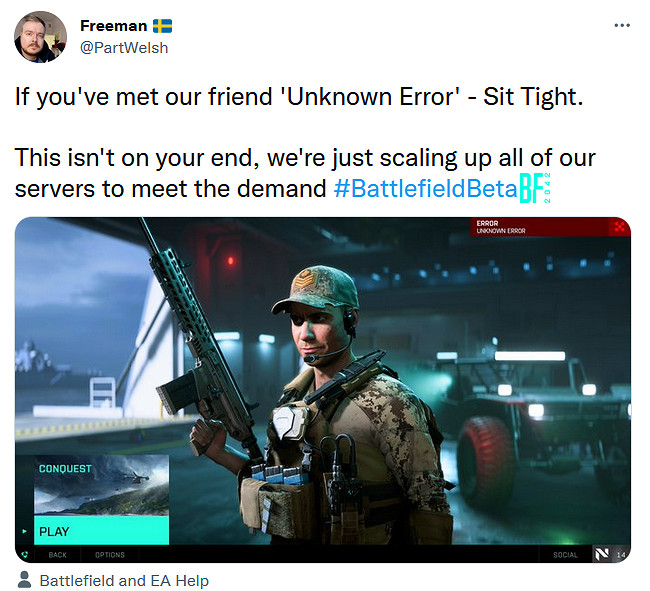The width and height of the screenshot is (650, 591).
Task: Click the person icon beside Battlefield and EA Help
Action: [x=25, y=580]
